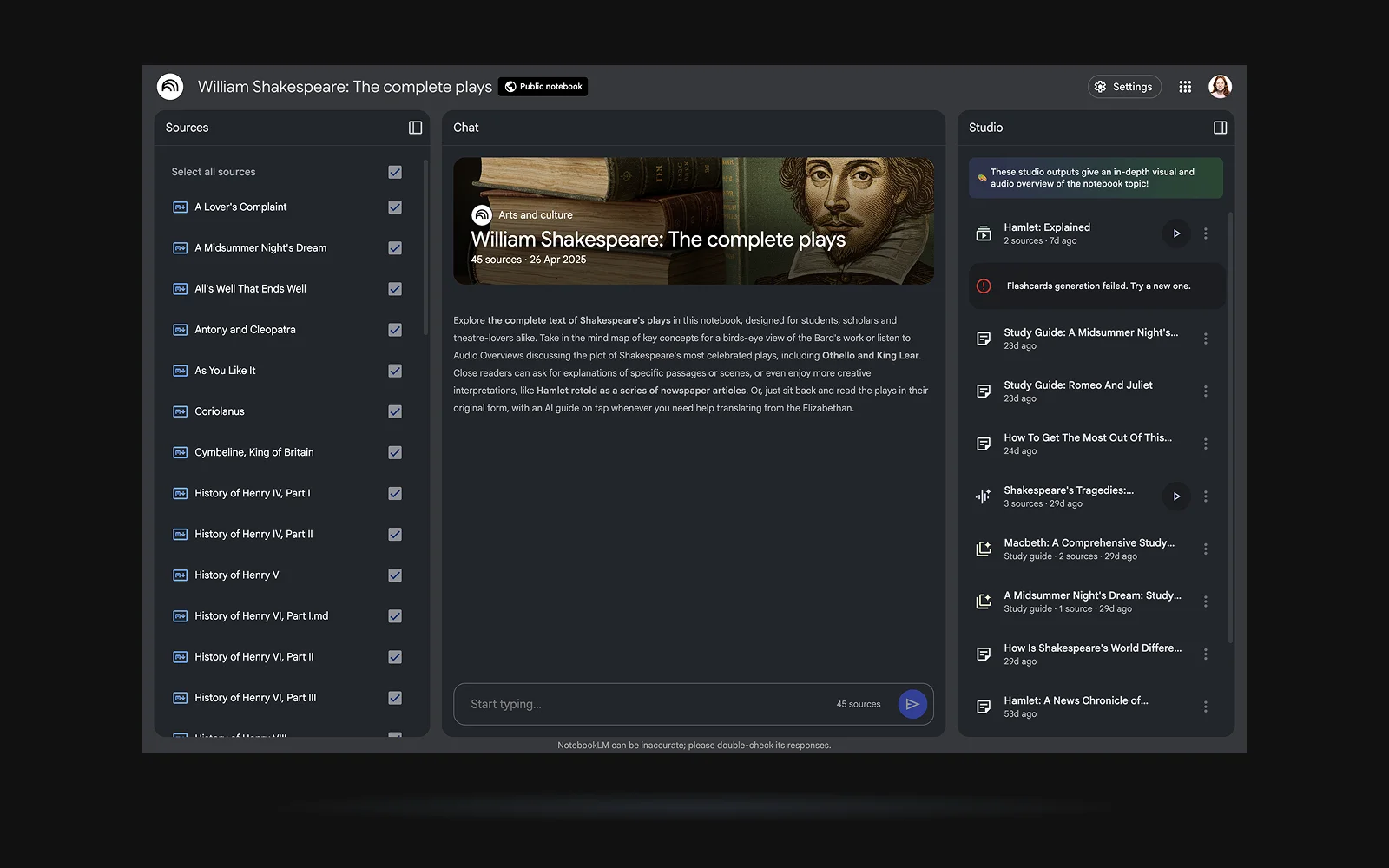1389x868 pixels.
Task: Open notebook Settings
Action: (x=1124, y=87)
